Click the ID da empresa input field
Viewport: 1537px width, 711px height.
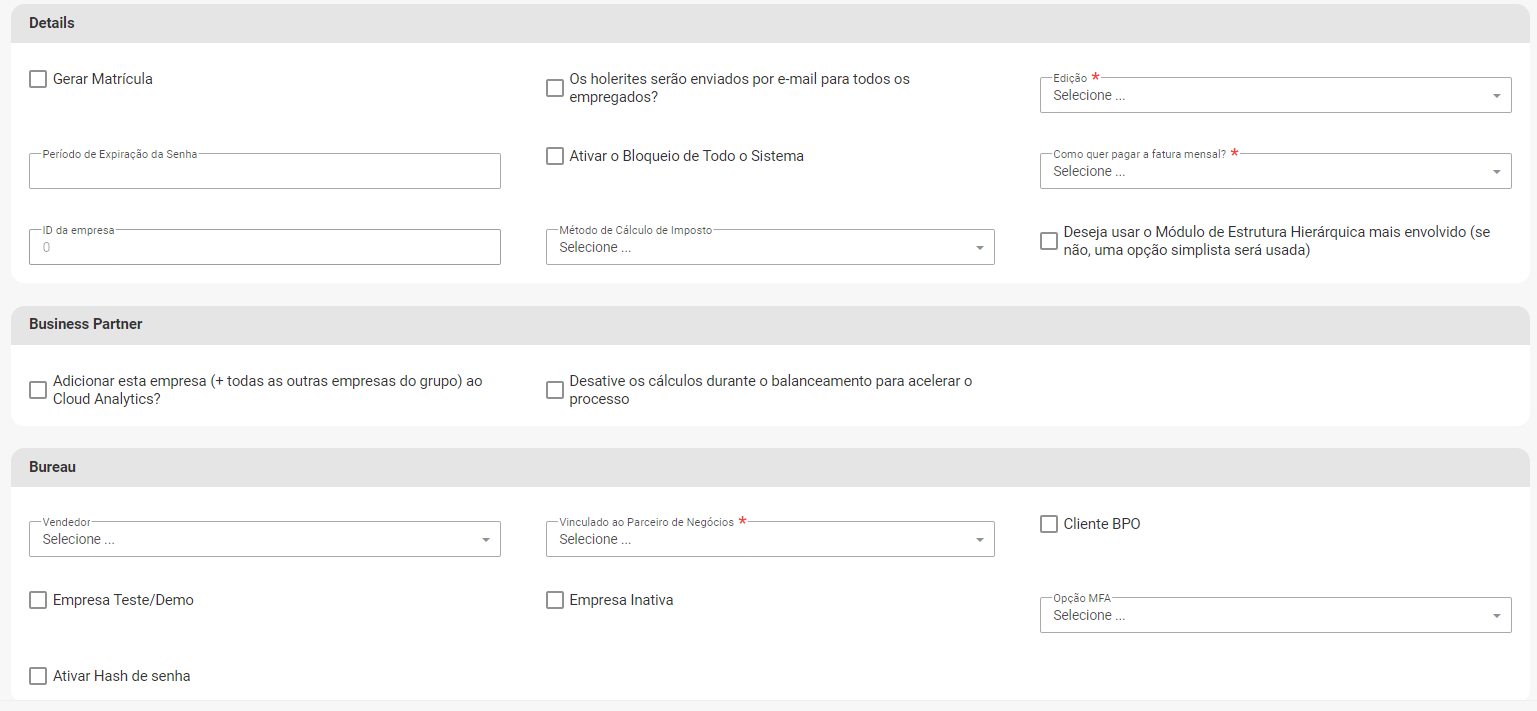[265, 248]
